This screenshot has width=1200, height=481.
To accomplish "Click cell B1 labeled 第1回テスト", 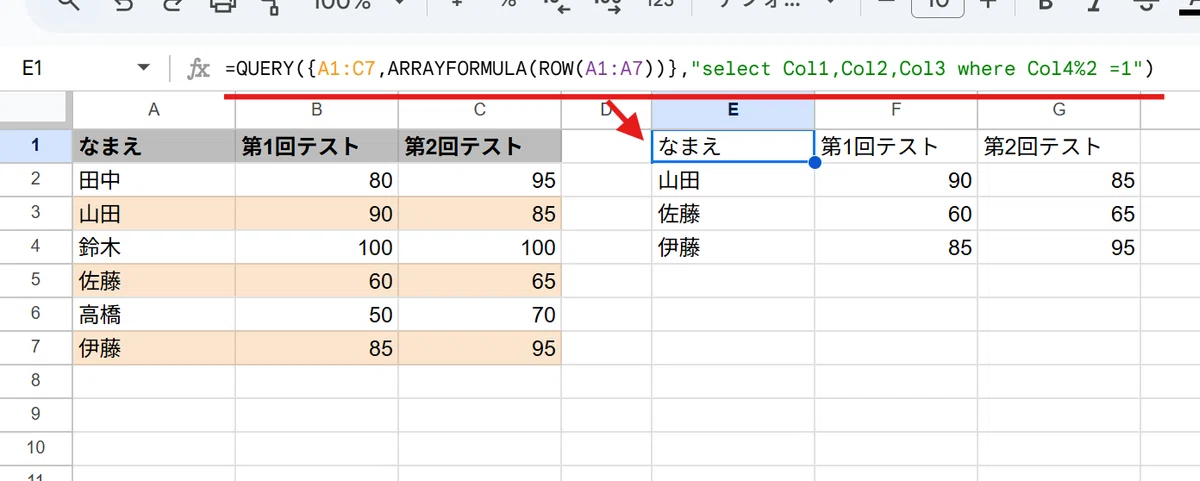I will click(x=316, y=146).
